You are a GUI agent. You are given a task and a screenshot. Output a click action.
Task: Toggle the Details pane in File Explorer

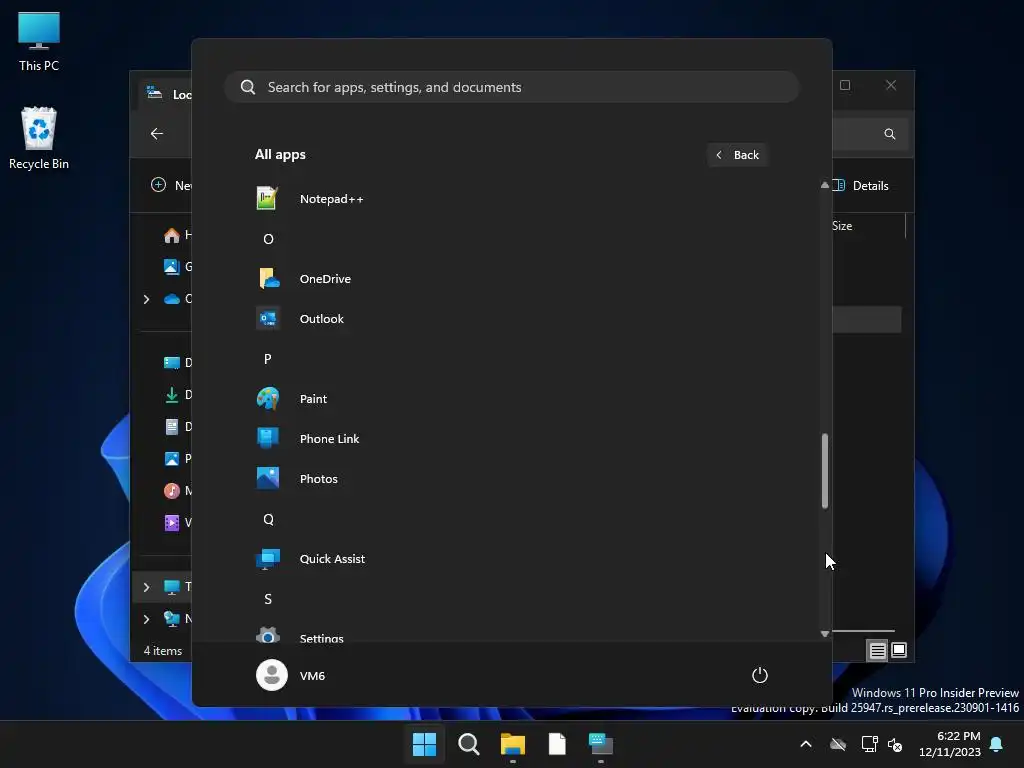click(x=862, y=185)
